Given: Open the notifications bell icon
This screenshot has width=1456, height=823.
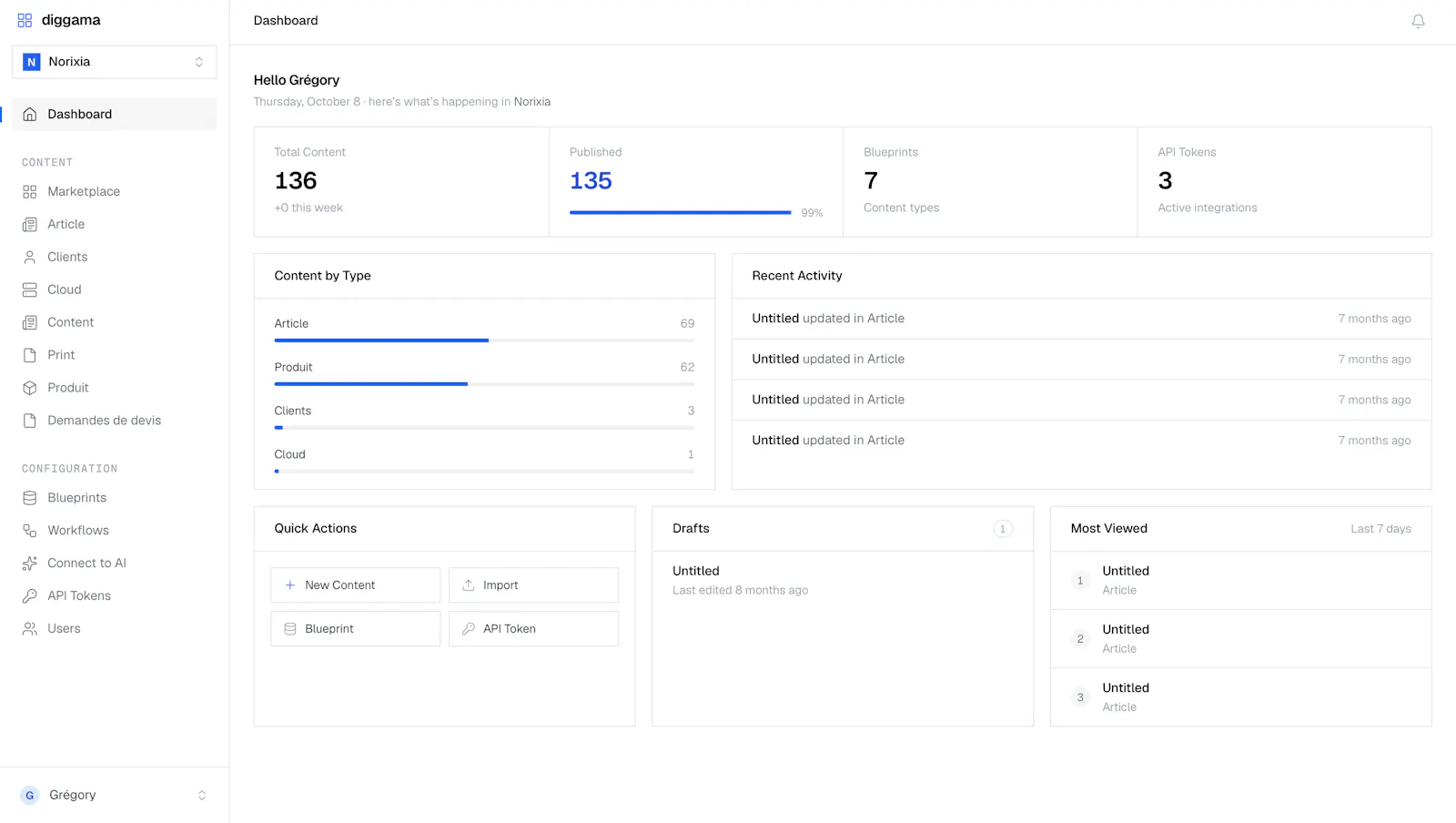Looking at the screenshot, I should click(x=1418, y=21).
